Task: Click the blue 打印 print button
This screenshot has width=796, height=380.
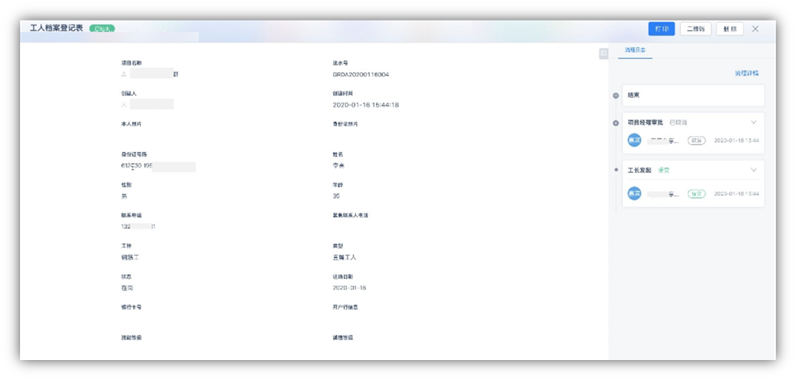Action: (661, 29)
